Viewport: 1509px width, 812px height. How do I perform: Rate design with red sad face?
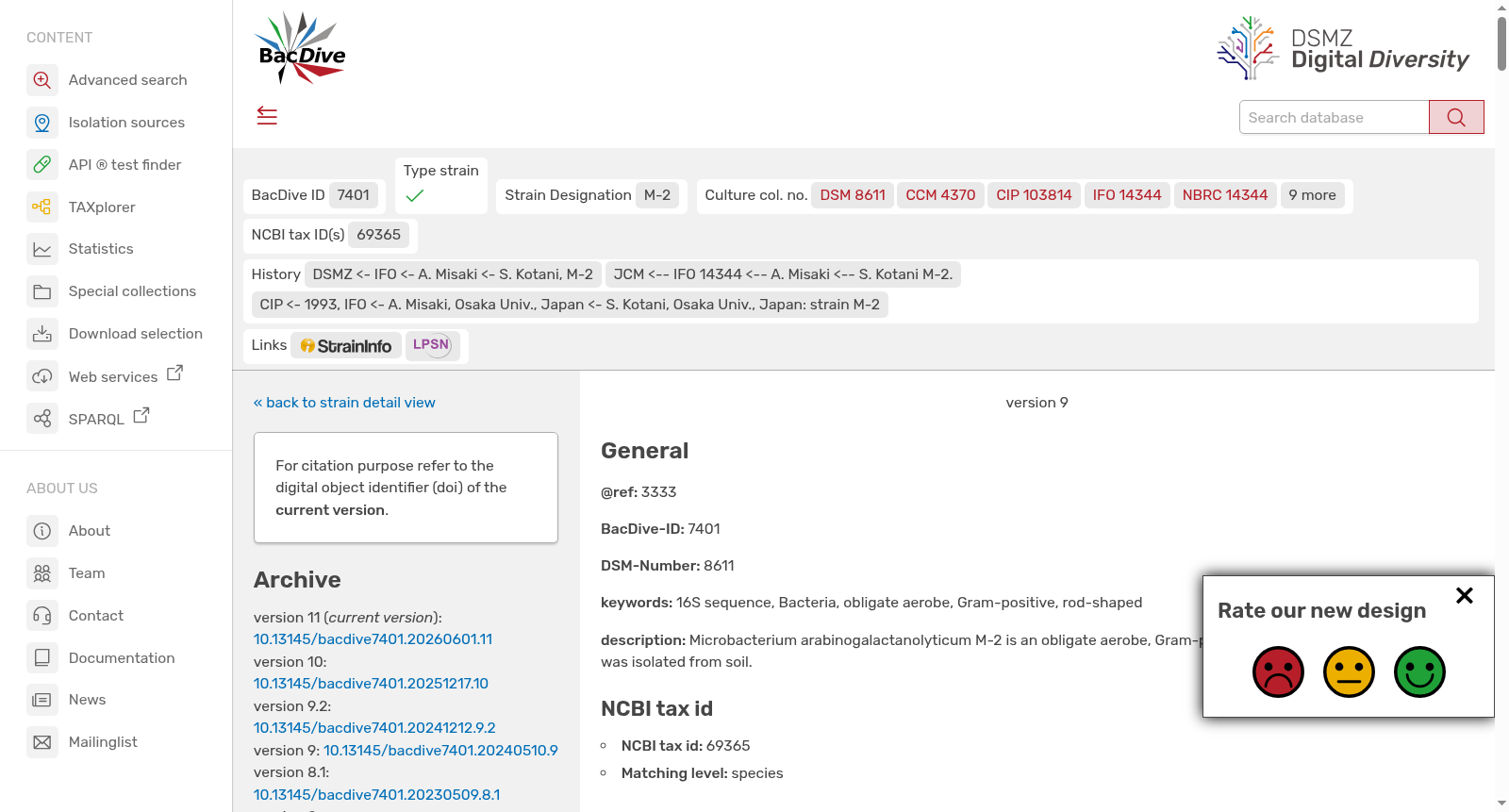point(1278,672)
